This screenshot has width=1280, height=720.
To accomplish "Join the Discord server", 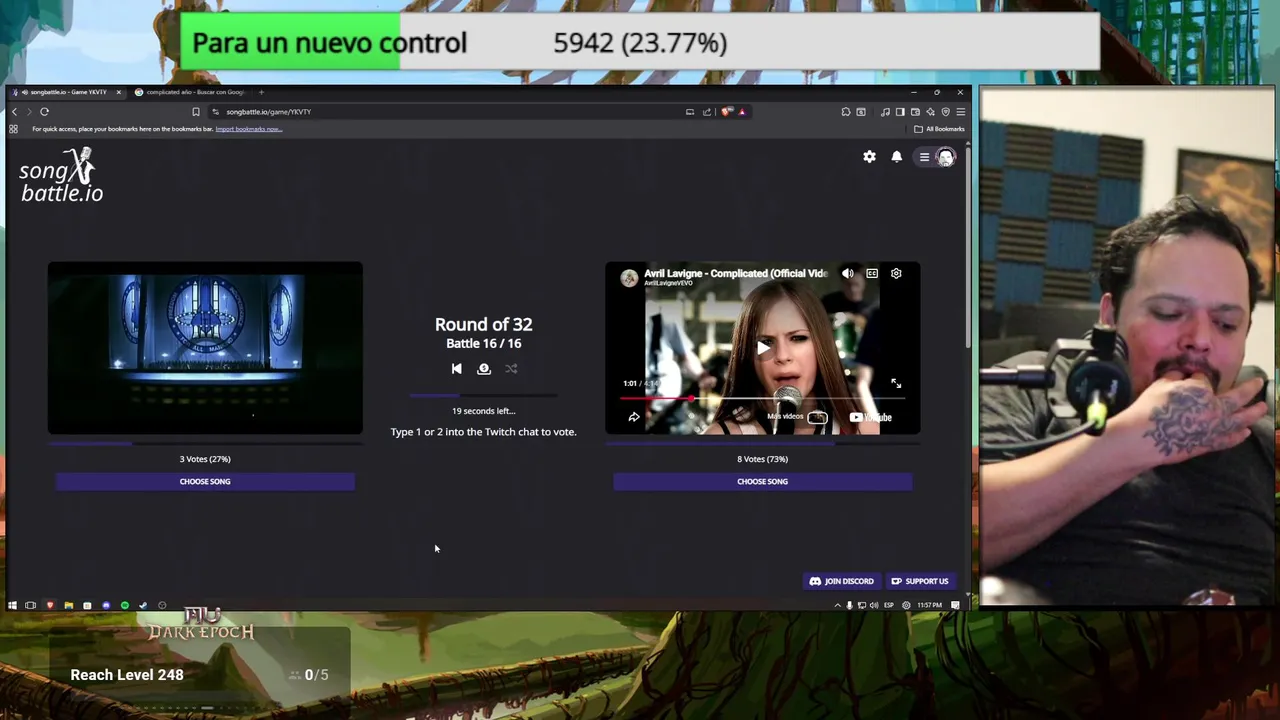I will tap(841, 581).
